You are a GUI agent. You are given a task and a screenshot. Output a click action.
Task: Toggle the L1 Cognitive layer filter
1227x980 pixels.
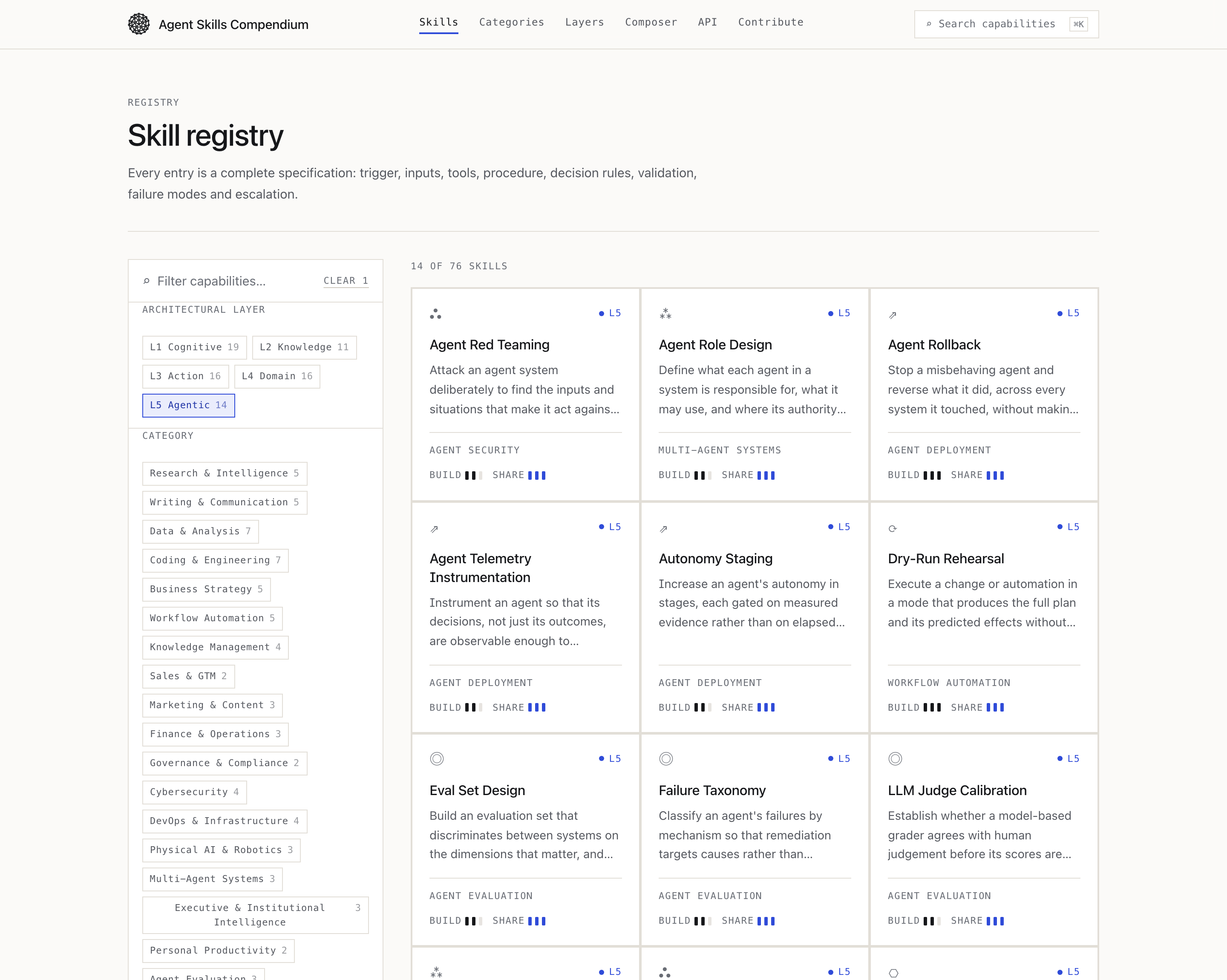195,347
